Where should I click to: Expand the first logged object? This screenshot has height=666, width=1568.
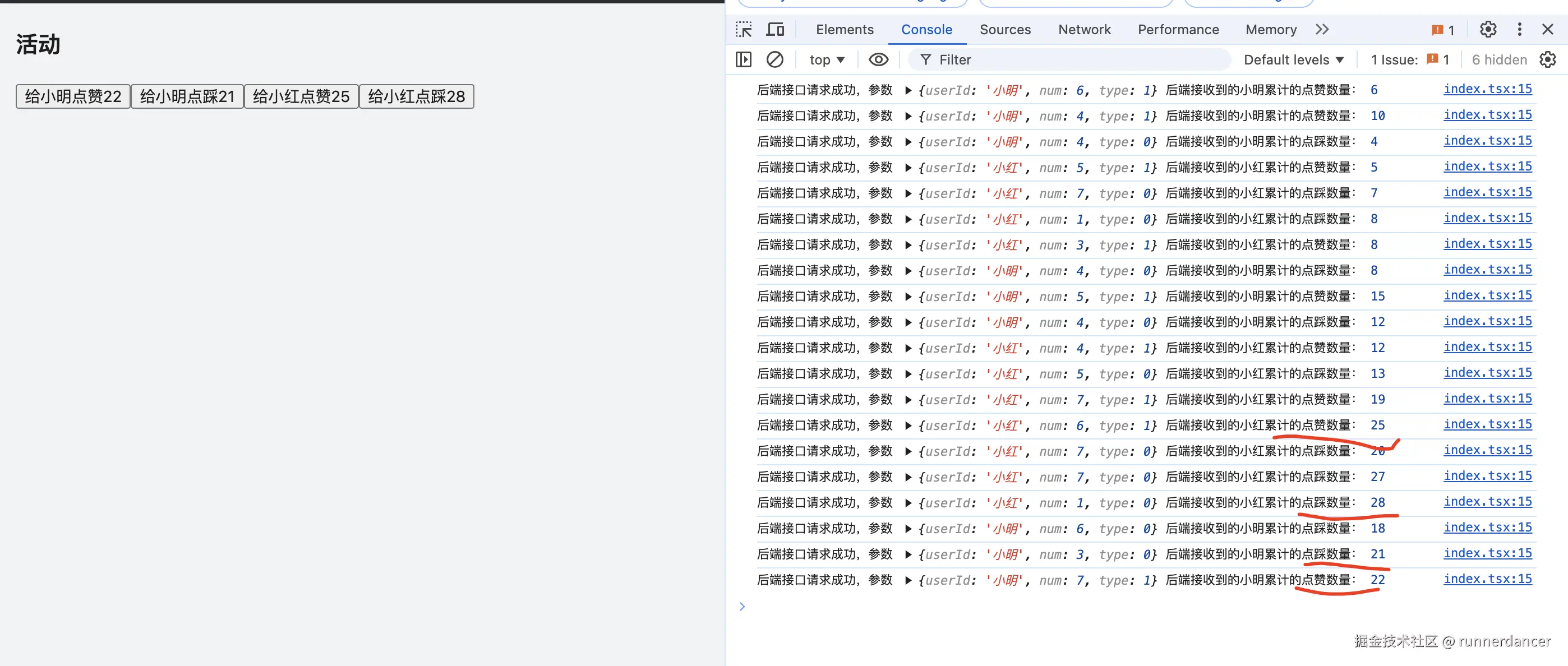(907, 91)
